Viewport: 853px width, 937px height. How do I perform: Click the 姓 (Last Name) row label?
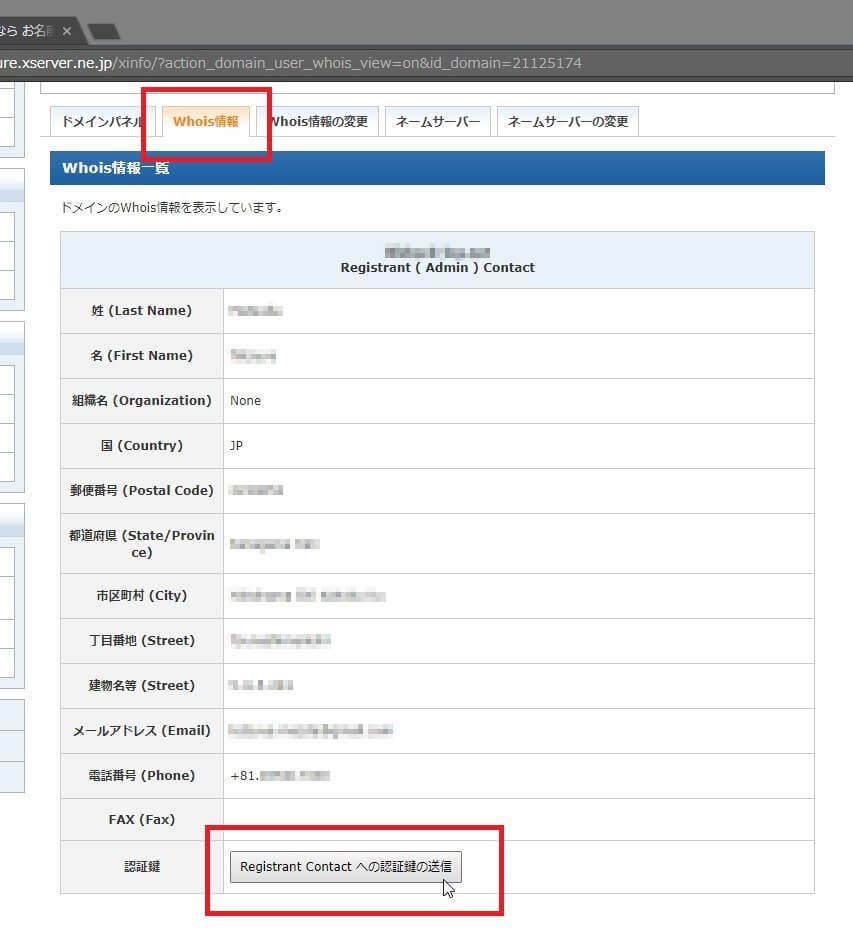[x=141, y=311]
